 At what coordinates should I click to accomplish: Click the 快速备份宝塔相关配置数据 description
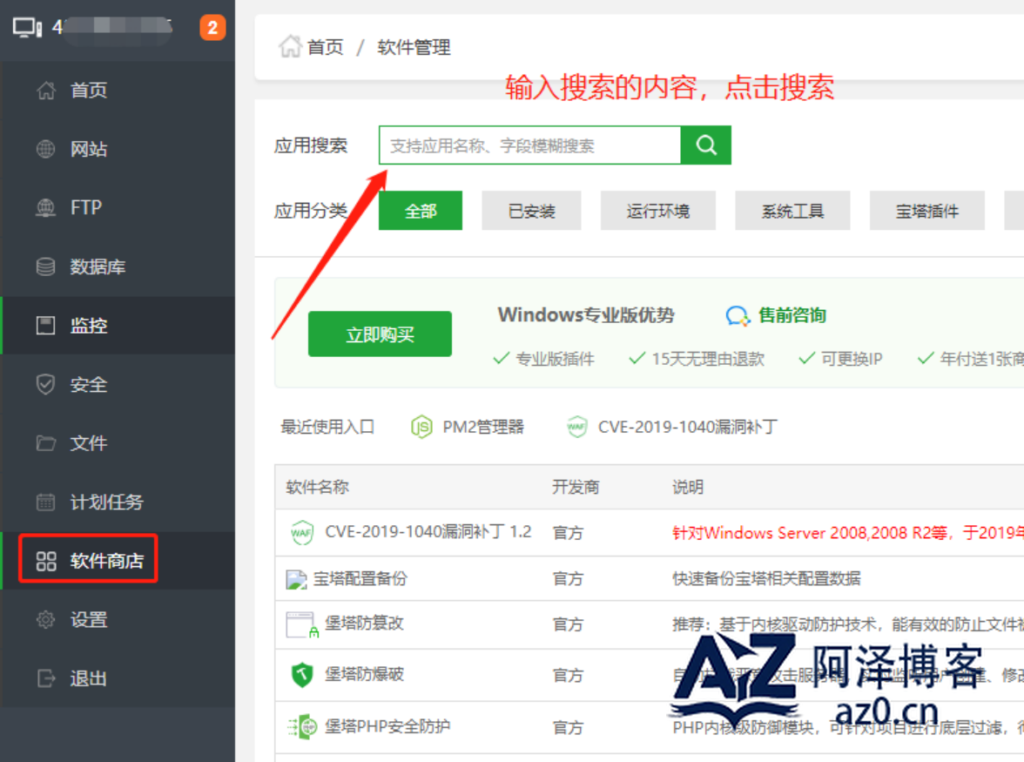click(767, 579)
